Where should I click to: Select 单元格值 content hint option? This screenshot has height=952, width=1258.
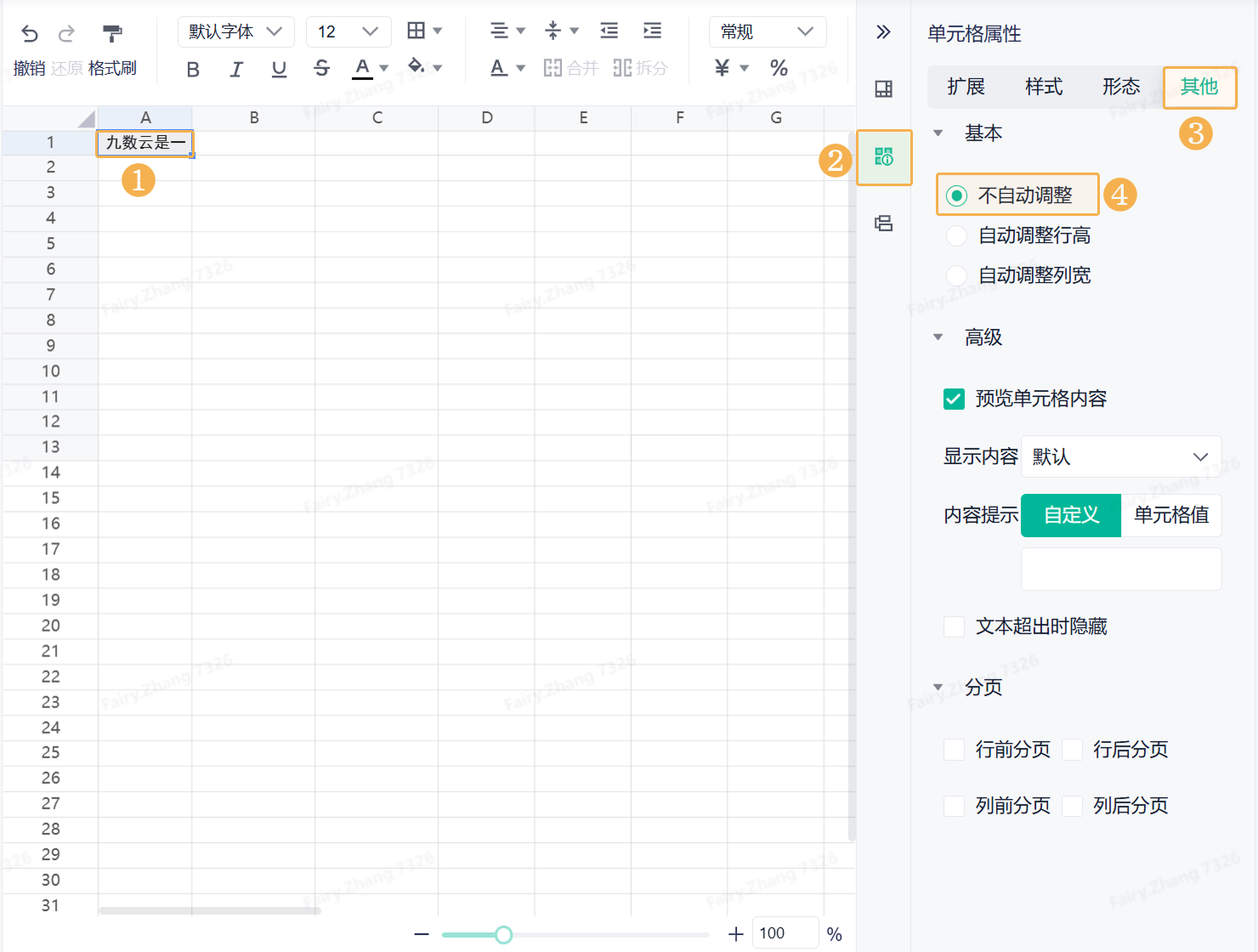1171,515
